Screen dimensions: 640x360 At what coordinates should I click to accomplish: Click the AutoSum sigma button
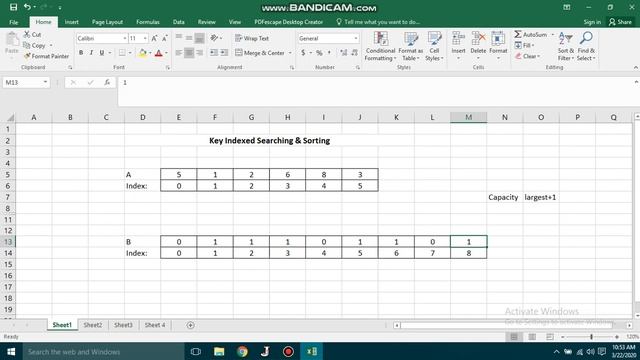[x=530, y=34]
